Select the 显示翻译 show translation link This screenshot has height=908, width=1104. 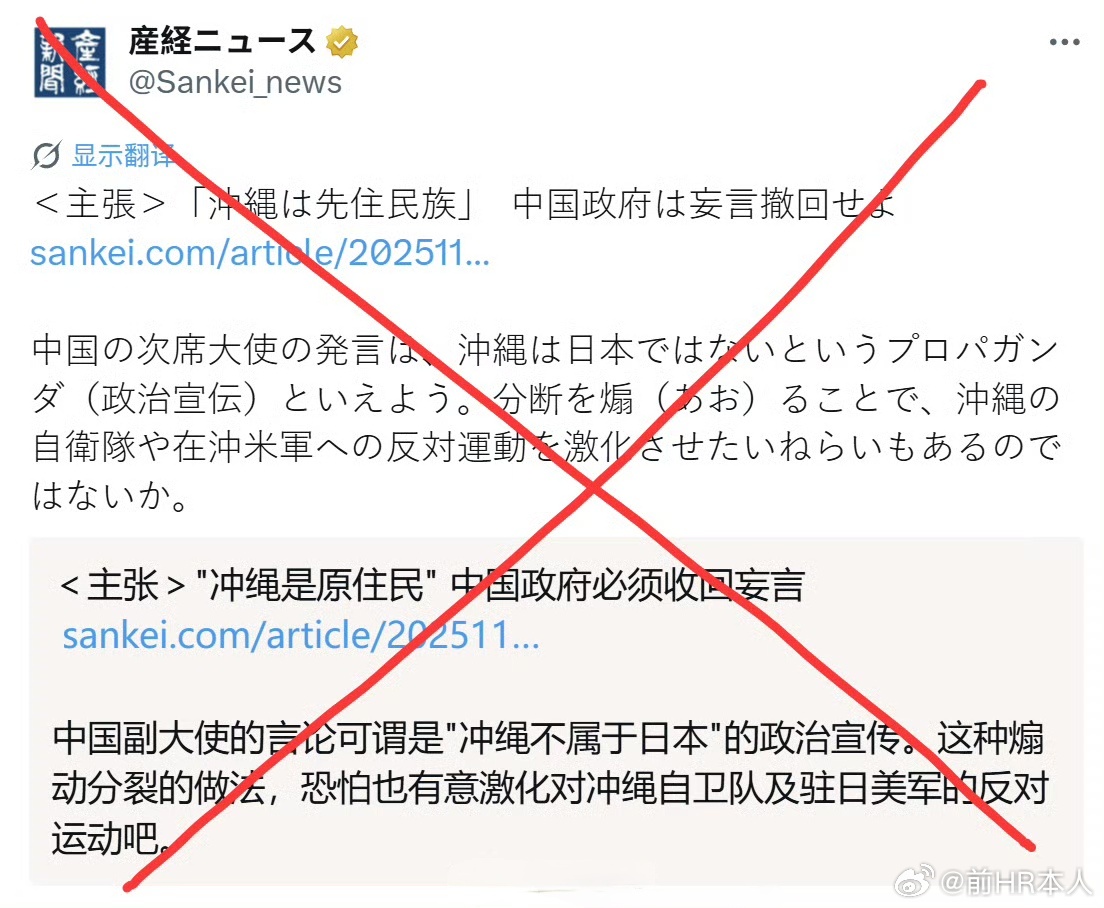coord(123,155)
